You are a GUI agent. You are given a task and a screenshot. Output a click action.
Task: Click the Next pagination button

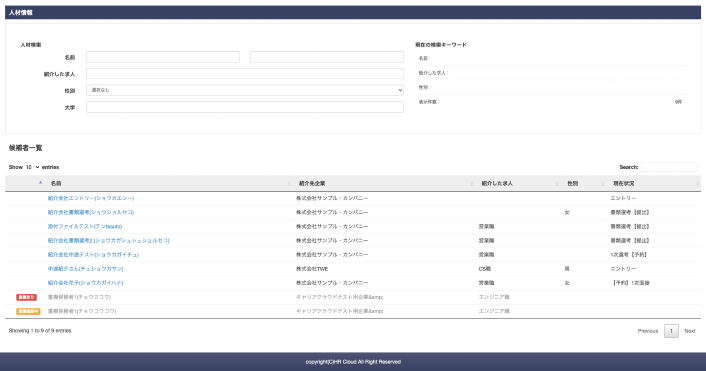(690, 331)
